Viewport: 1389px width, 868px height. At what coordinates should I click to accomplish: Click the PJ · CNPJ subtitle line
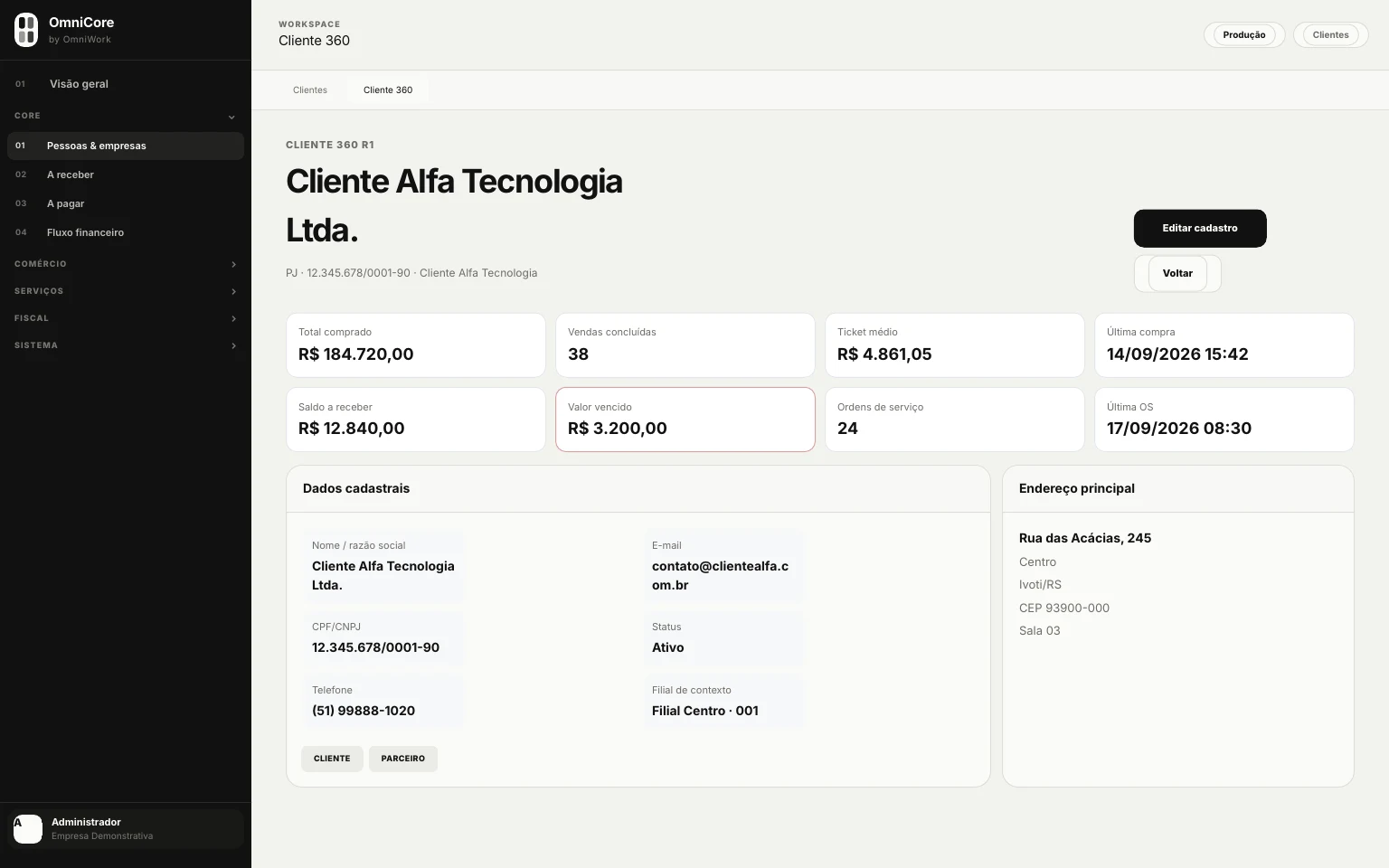(411, 273)
